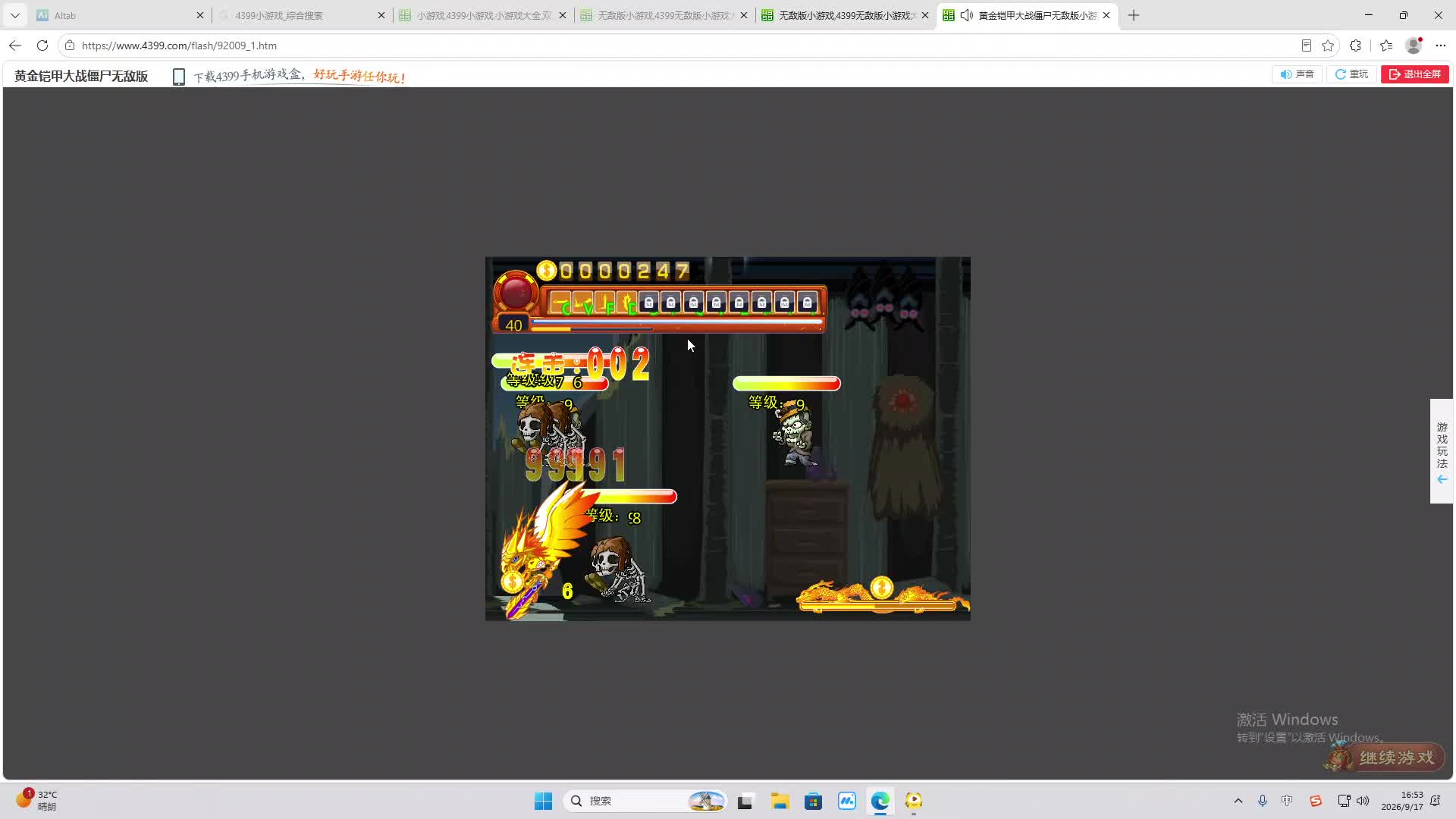The image size is (1456, 819).
Task: Click the network status tray icon
Action: 1343,801
